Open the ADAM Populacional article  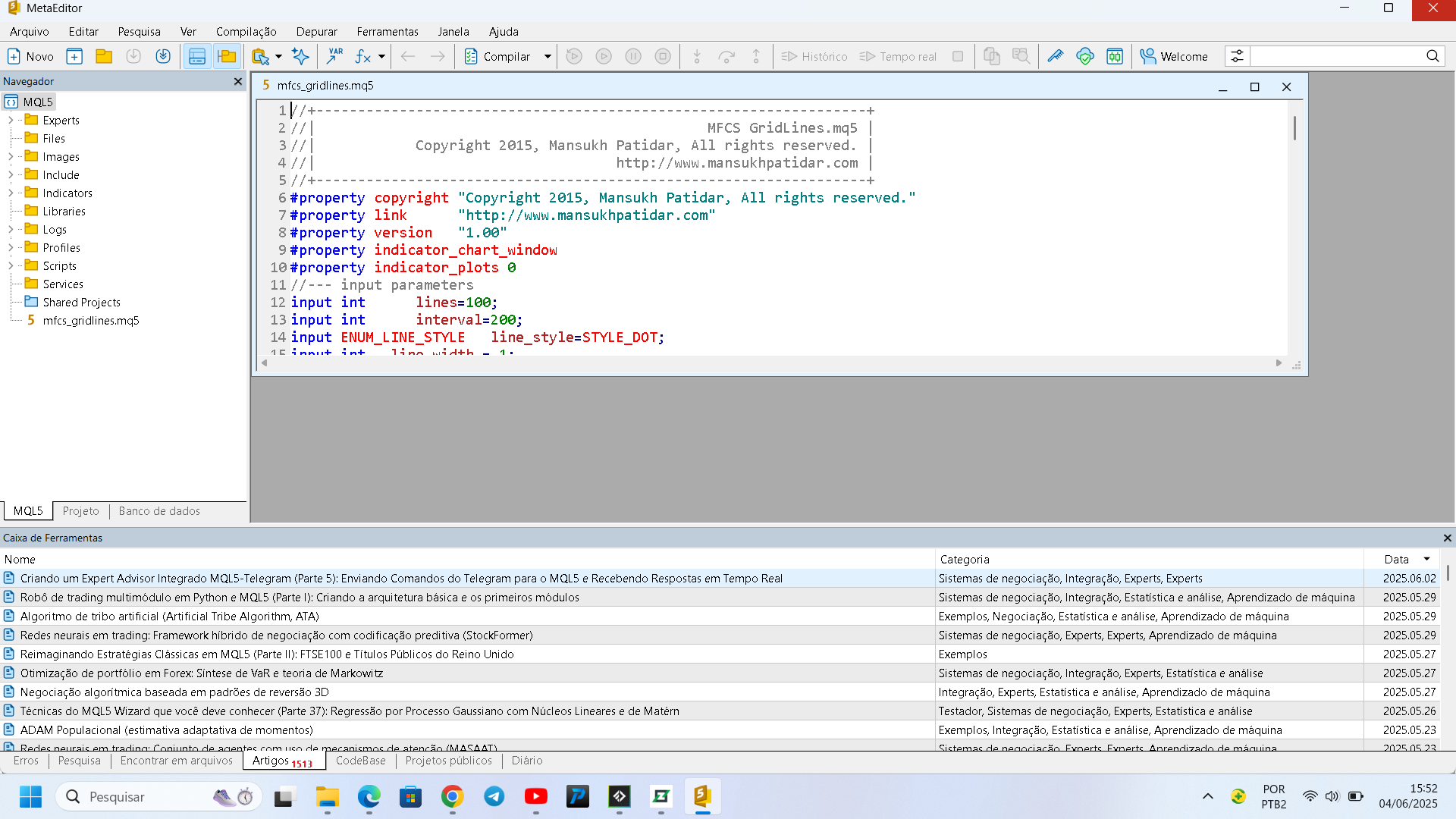[x=167, y=730]
